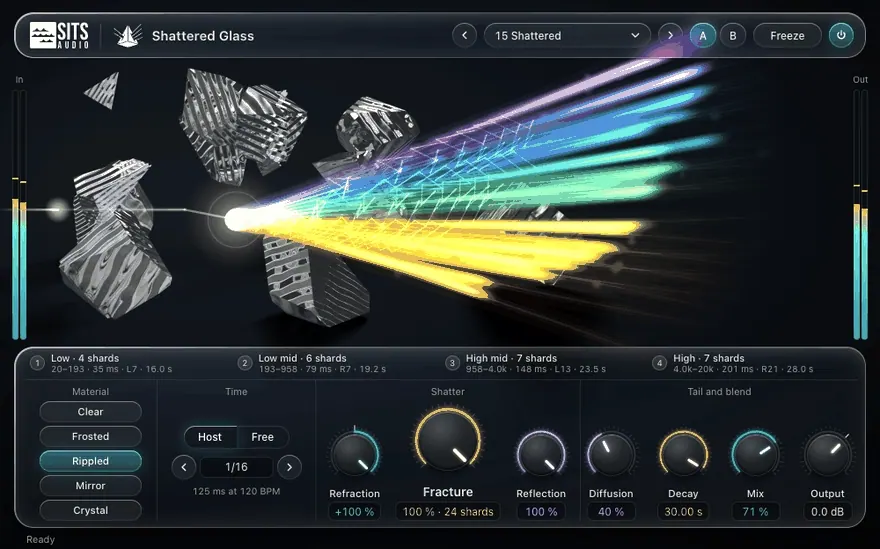
Task: Click the Refraction knob
Action: (354, 454)
